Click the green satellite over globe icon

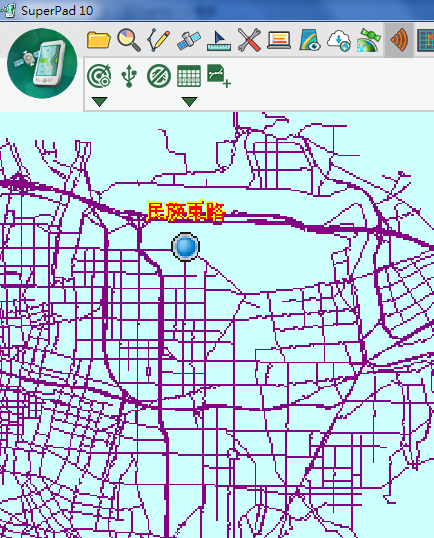pos(369,40)
